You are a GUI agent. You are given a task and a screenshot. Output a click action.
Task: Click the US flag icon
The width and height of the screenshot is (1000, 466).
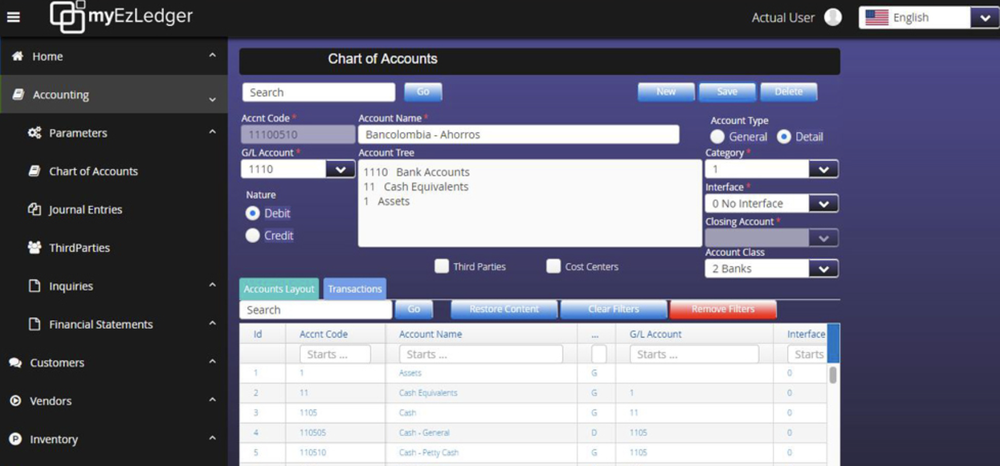[x=876, y=18]
